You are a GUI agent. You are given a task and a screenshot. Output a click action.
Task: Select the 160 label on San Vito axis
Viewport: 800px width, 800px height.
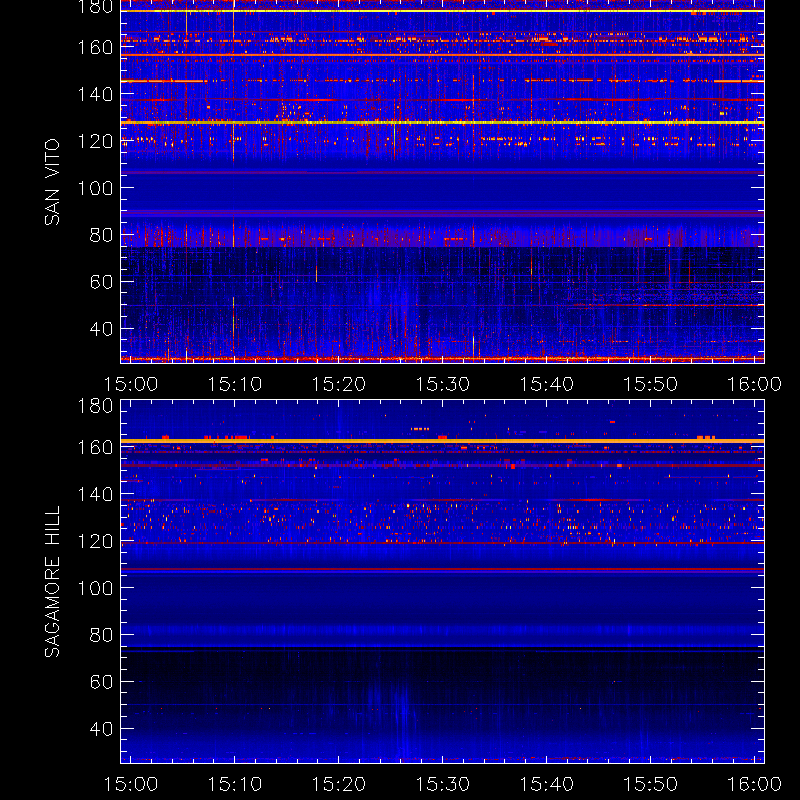coord(95,47)
